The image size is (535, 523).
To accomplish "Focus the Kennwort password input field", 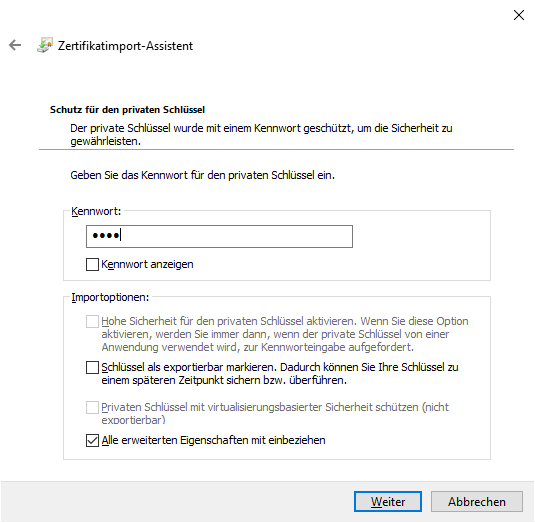I will point(219,236).
